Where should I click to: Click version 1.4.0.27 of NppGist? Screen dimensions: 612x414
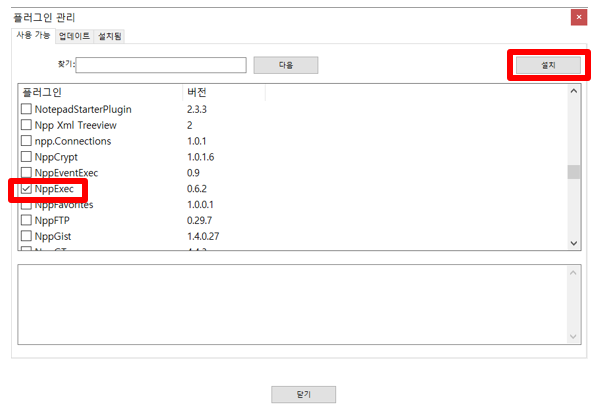click(203, 236)
